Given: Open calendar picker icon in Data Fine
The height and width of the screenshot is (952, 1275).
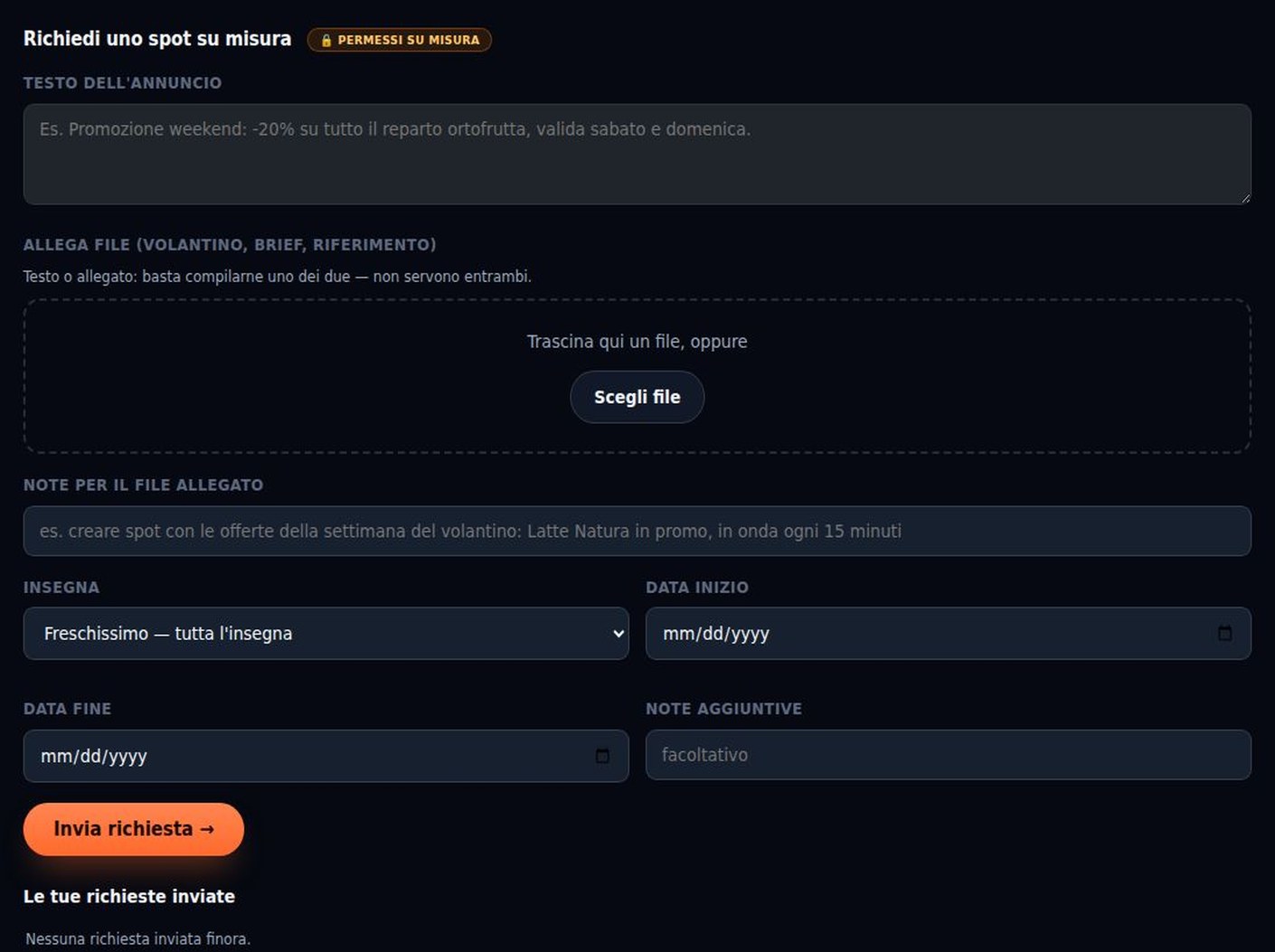Looking at the screenshot, I should coord(602,756).
